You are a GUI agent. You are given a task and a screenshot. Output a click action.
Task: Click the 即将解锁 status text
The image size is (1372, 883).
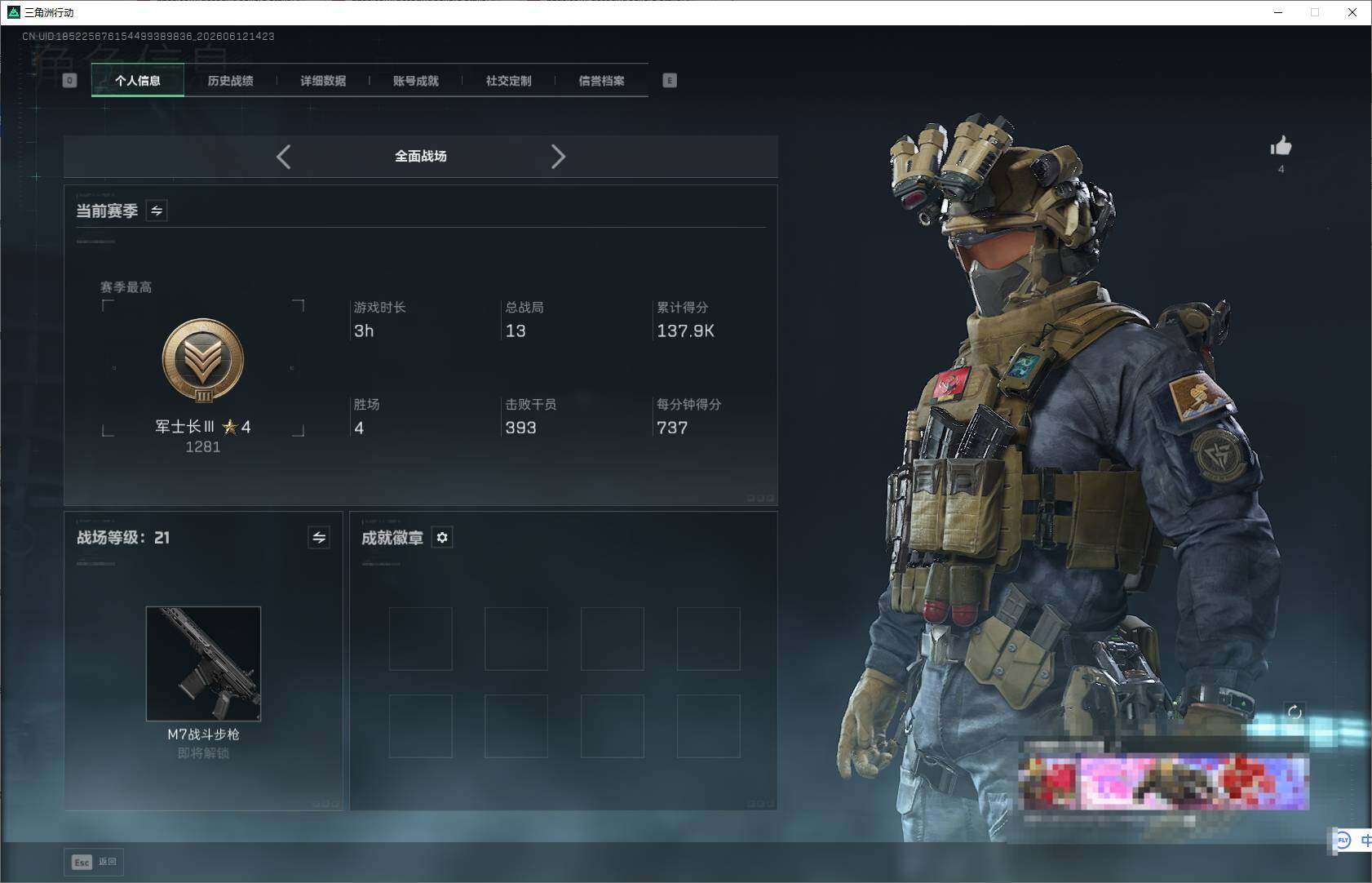pyautogui.click(x=203, y=753)
